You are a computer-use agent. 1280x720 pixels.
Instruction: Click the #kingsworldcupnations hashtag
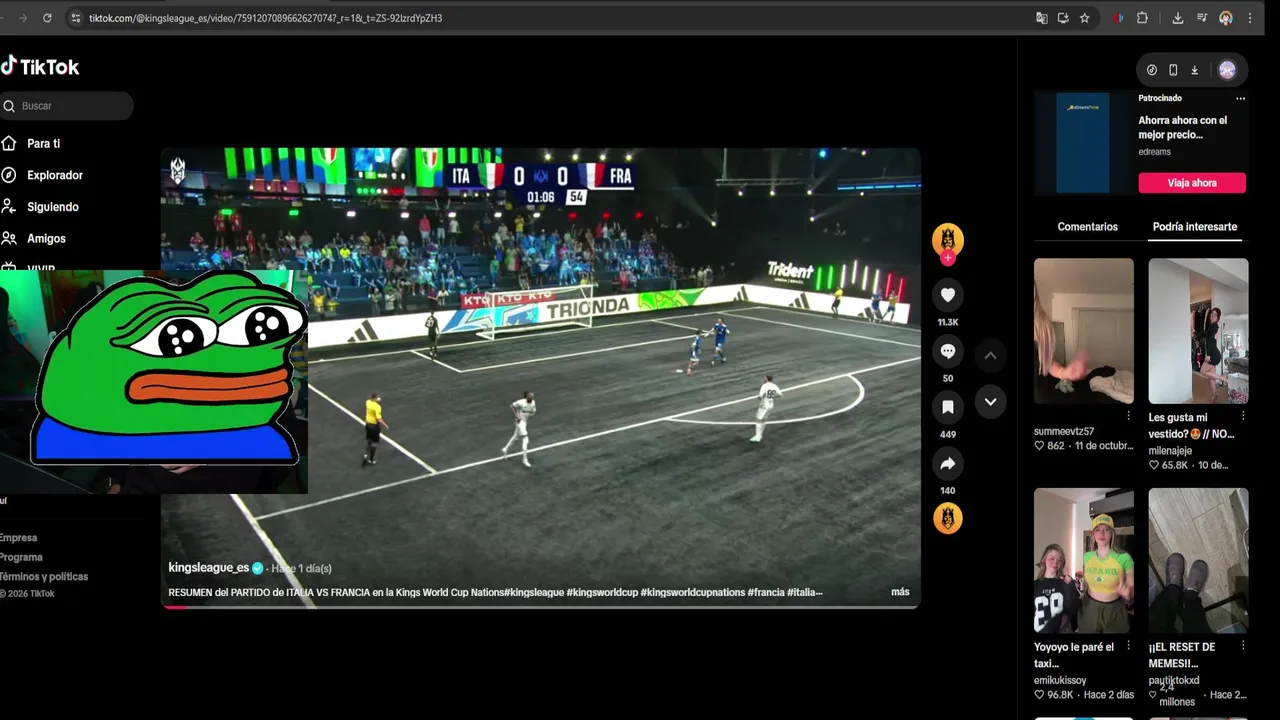tap(692, 592)
